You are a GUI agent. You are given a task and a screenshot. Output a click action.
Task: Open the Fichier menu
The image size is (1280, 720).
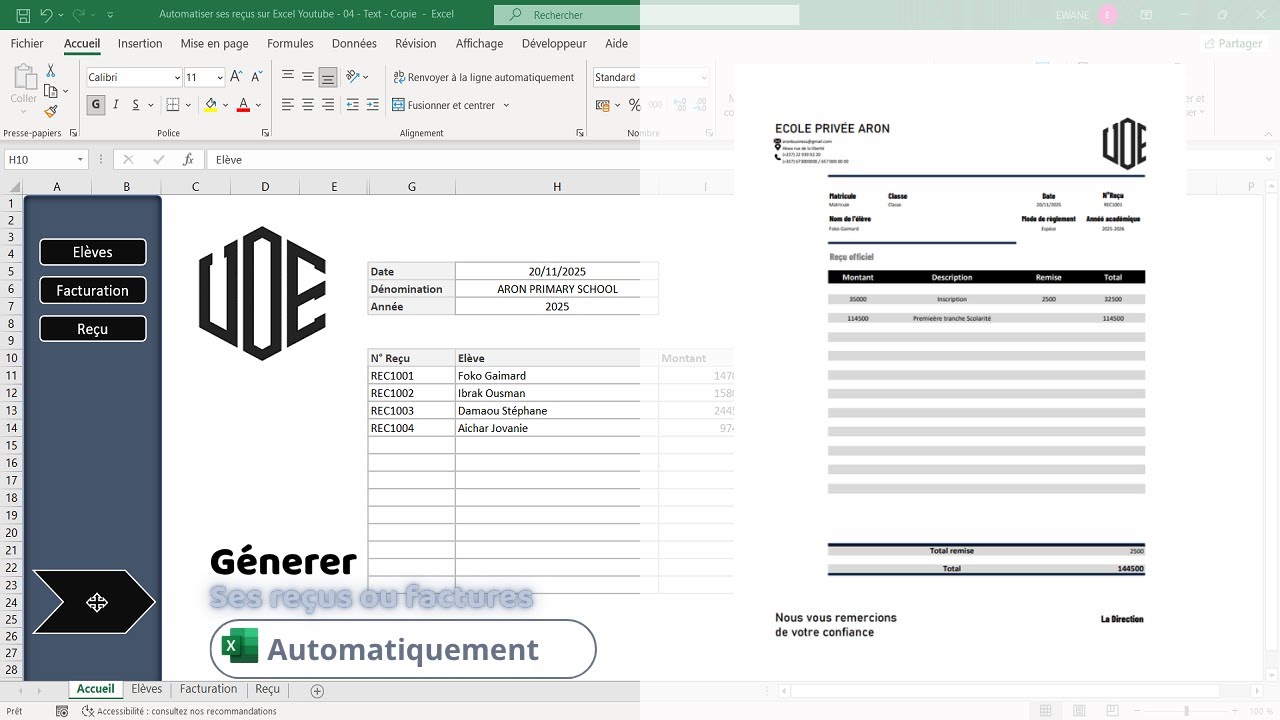[x=27, y=43]
